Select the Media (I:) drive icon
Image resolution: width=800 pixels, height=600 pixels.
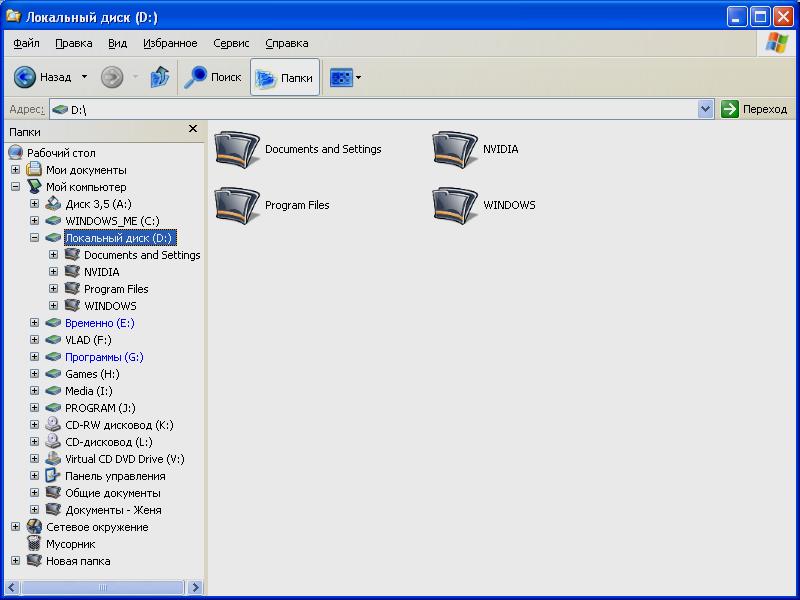point(53,391)
